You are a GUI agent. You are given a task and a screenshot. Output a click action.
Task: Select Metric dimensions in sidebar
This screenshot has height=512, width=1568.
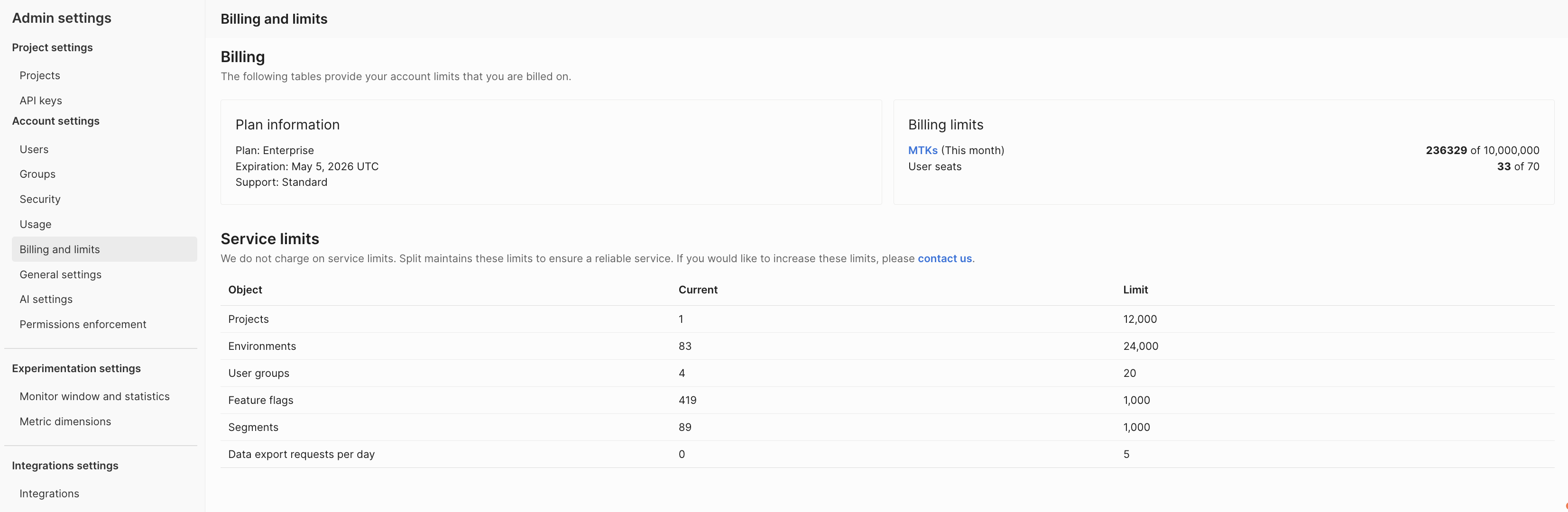(65, 422)
